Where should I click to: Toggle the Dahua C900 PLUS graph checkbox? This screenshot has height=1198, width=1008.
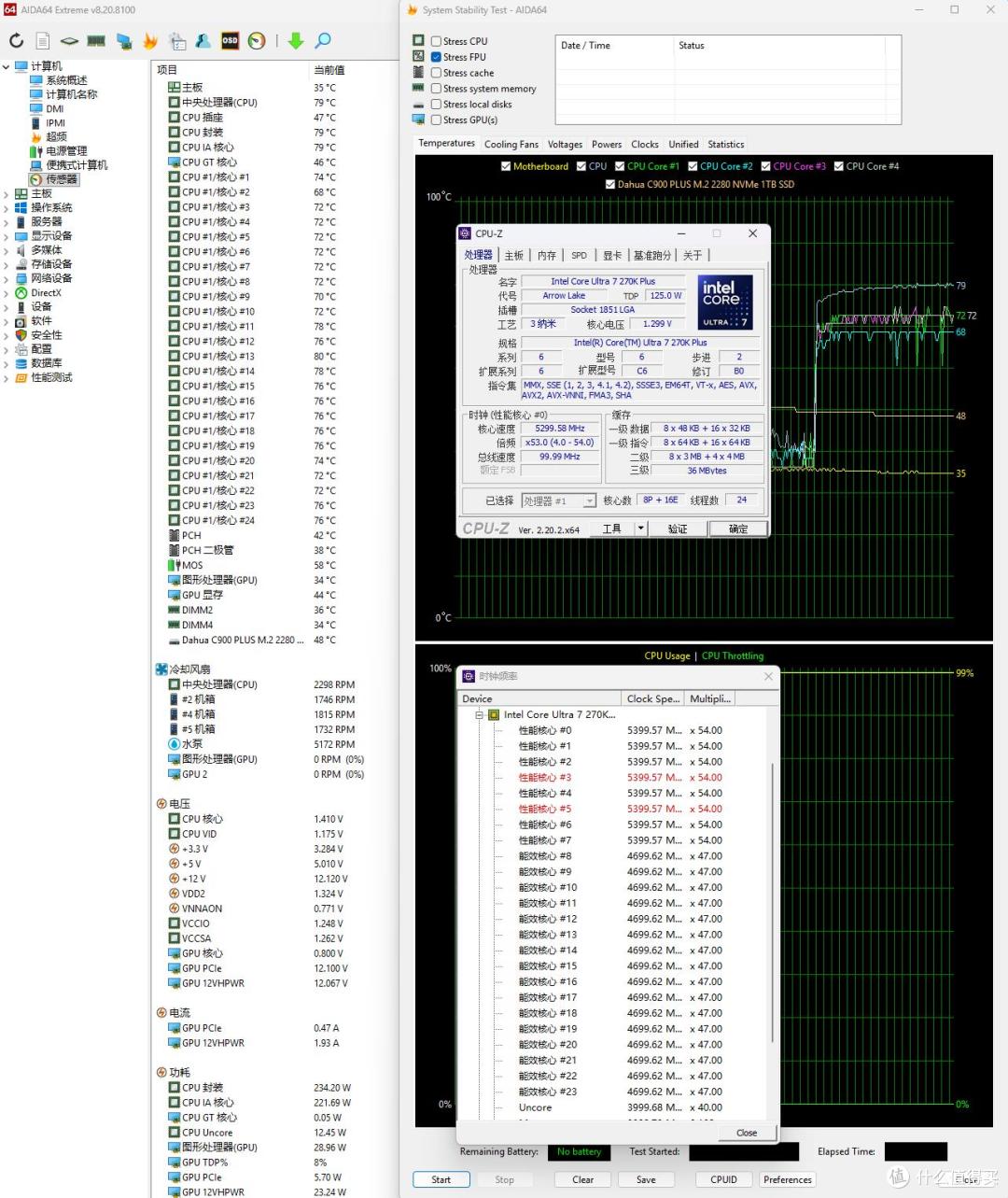click(610, 184)
